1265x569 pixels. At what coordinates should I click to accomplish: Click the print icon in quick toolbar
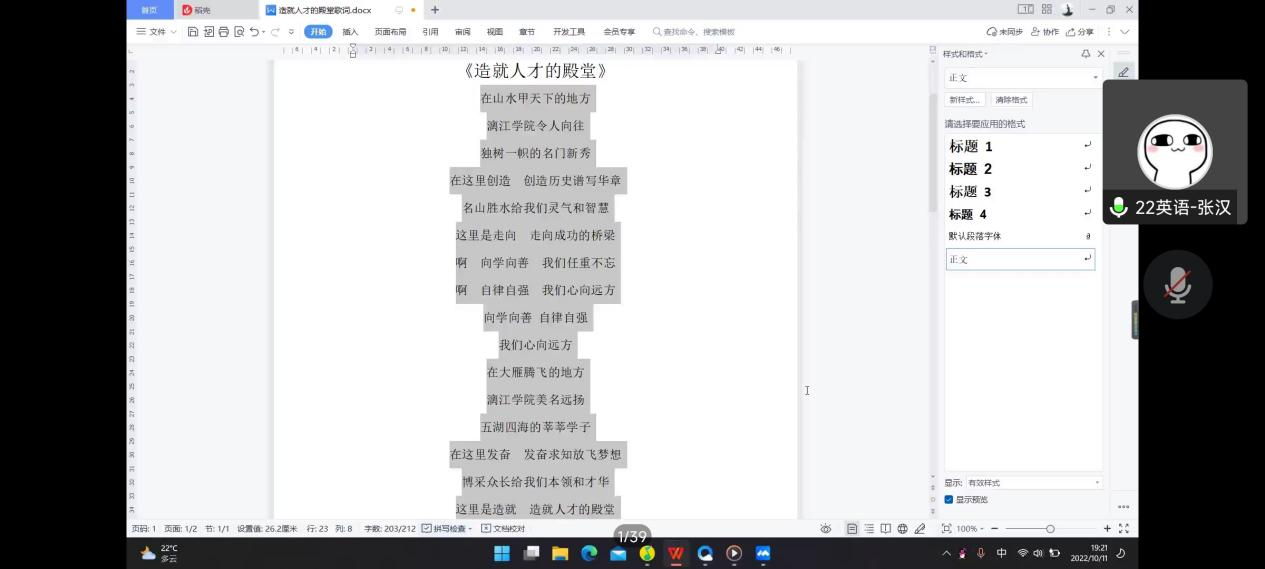pyautogui.click(x=224, y=32)
